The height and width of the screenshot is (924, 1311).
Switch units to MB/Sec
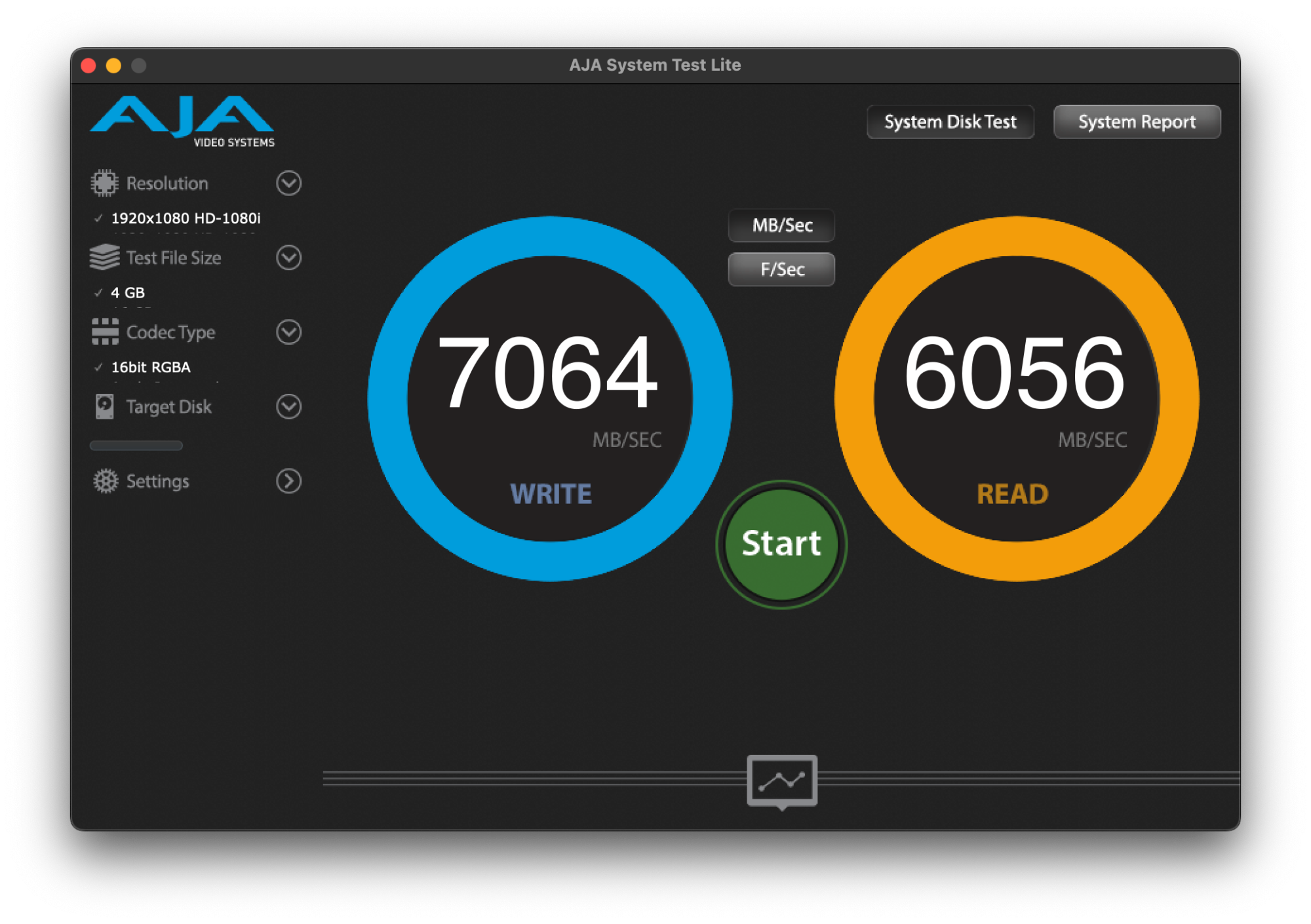(x=781, y=225)
